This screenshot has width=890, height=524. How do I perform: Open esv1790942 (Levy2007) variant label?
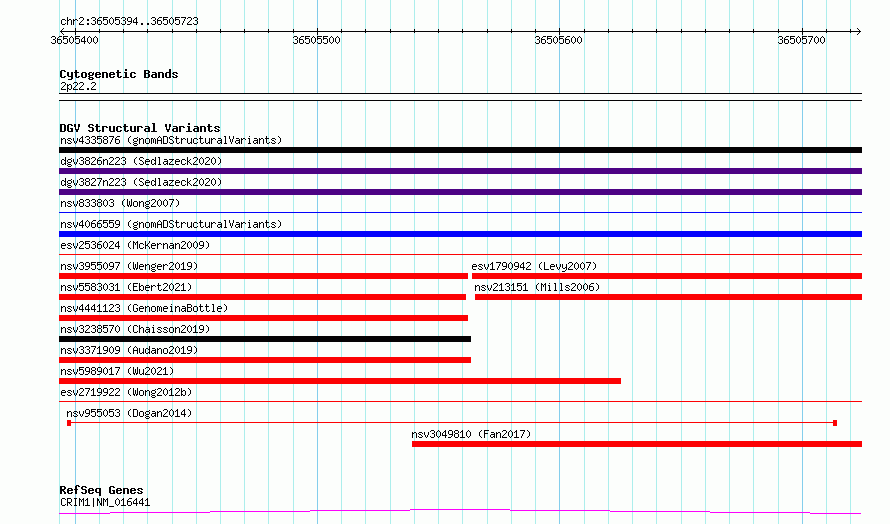[534, 266]
